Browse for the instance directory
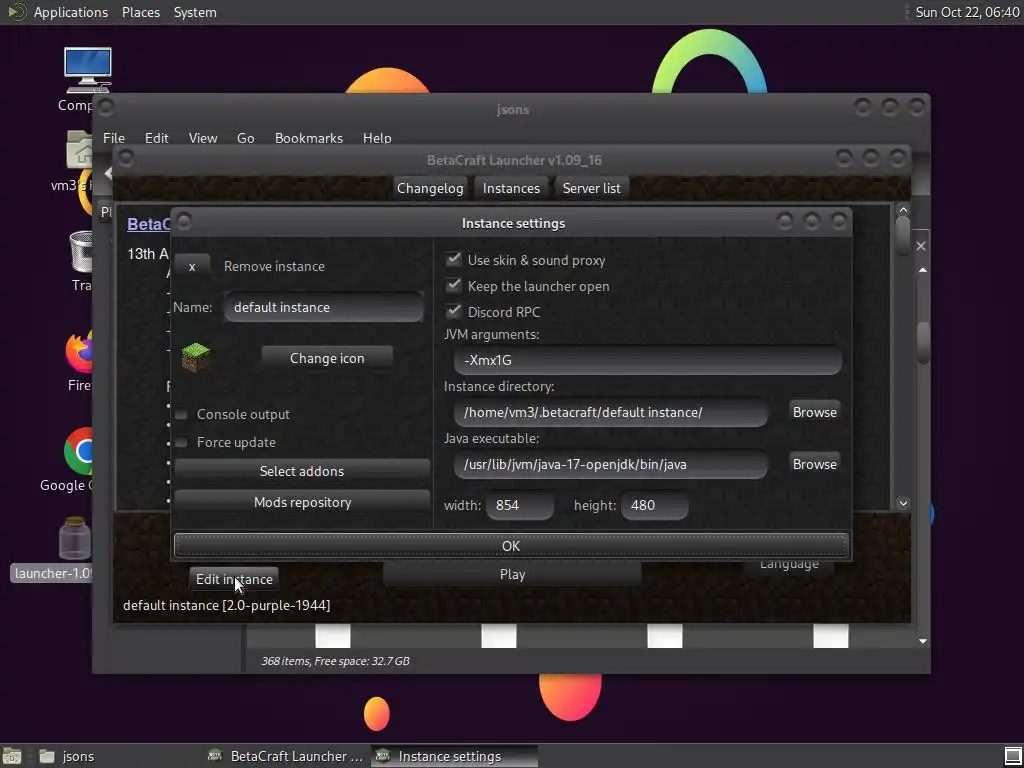Screen dimensions: 1024x768 click(814, 412)
